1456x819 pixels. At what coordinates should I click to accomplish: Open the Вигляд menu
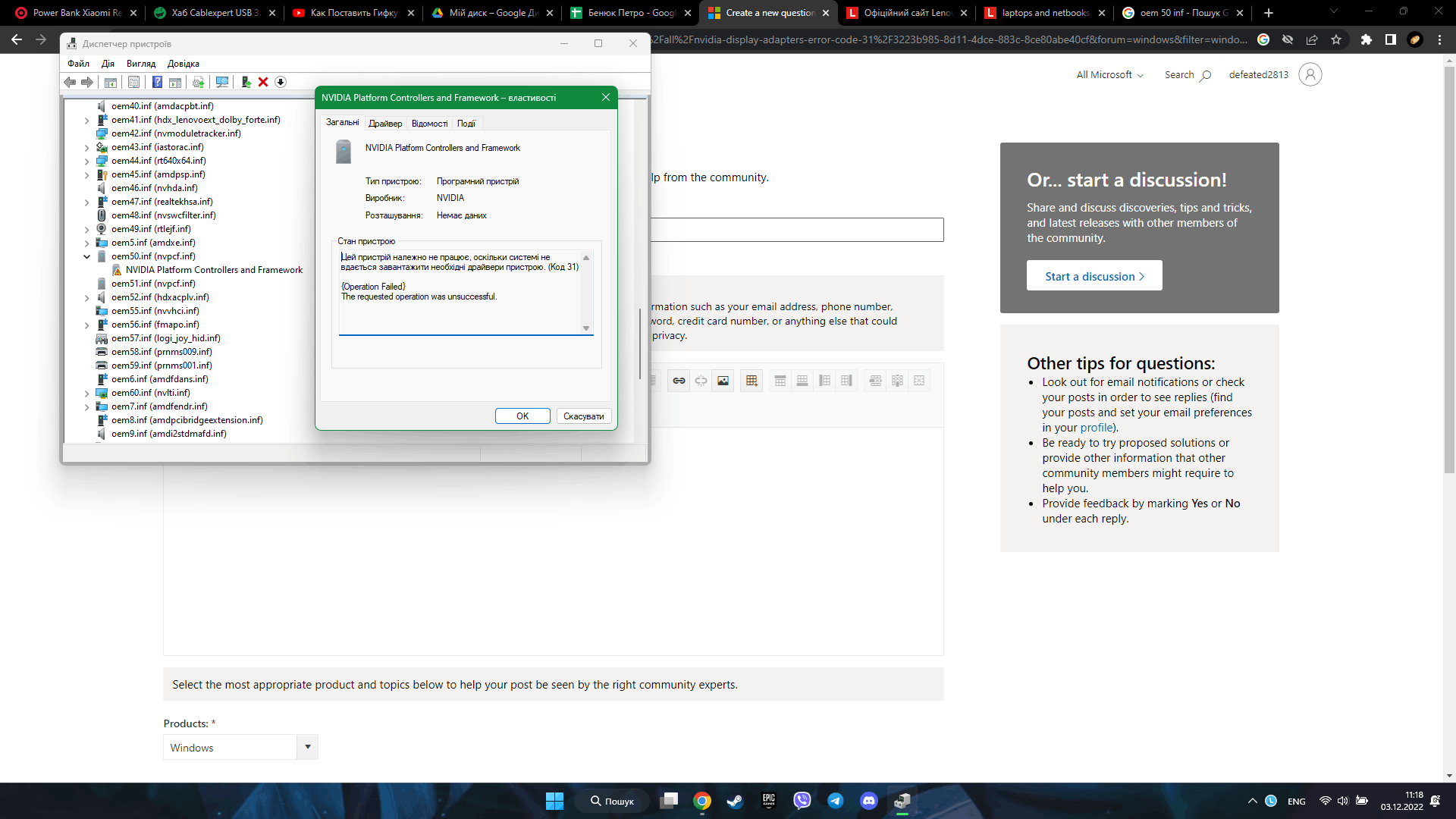[x=140, y=64]
